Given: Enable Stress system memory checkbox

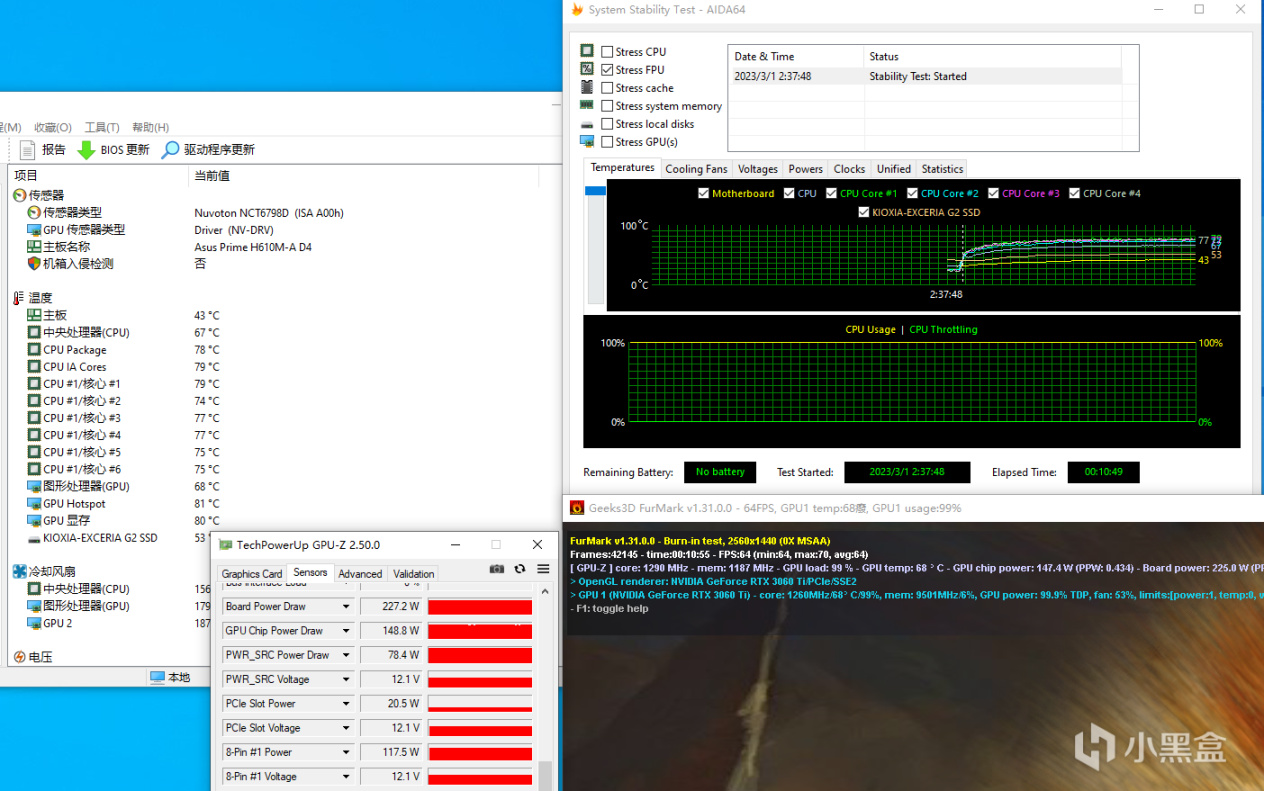Looking at the screenshot, I should pyautogui.click(x=607, y=106).
